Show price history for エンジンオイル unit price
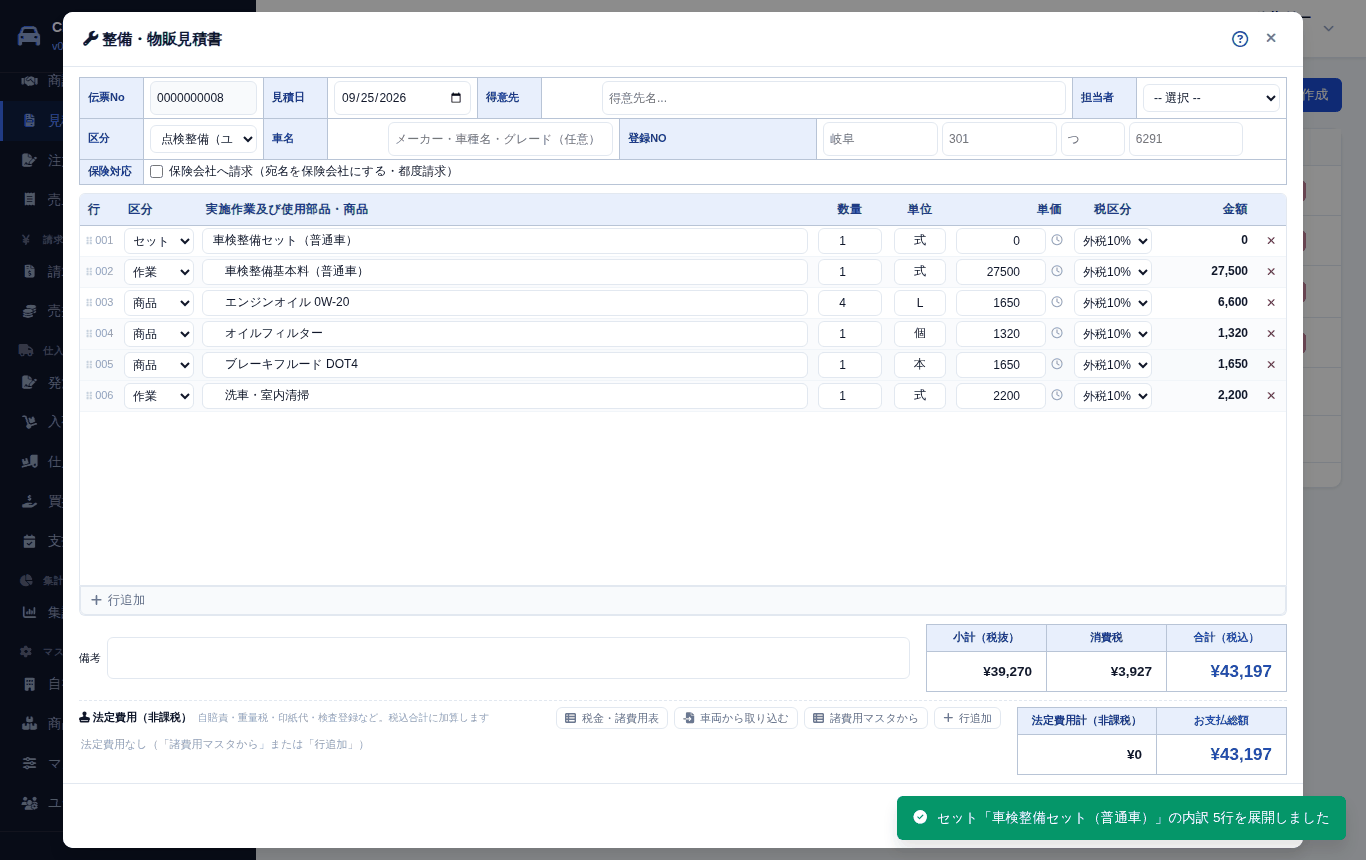Screen dimensions: 1366x860 point(1057,302)
